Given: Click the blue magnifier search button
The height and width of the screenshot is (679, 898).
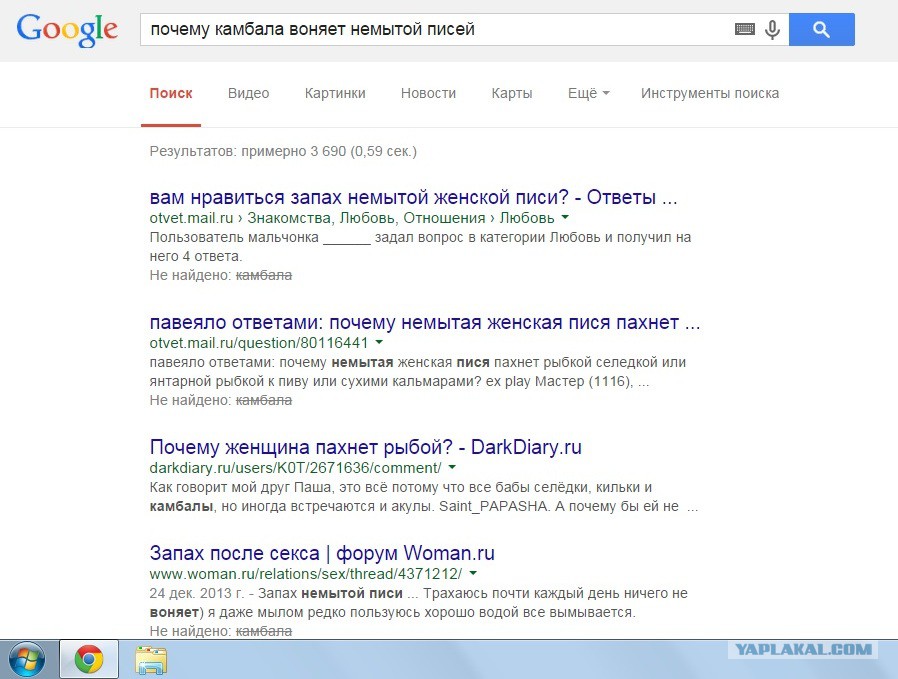Looking at the screenshot, I should click(x=821, y=29).
